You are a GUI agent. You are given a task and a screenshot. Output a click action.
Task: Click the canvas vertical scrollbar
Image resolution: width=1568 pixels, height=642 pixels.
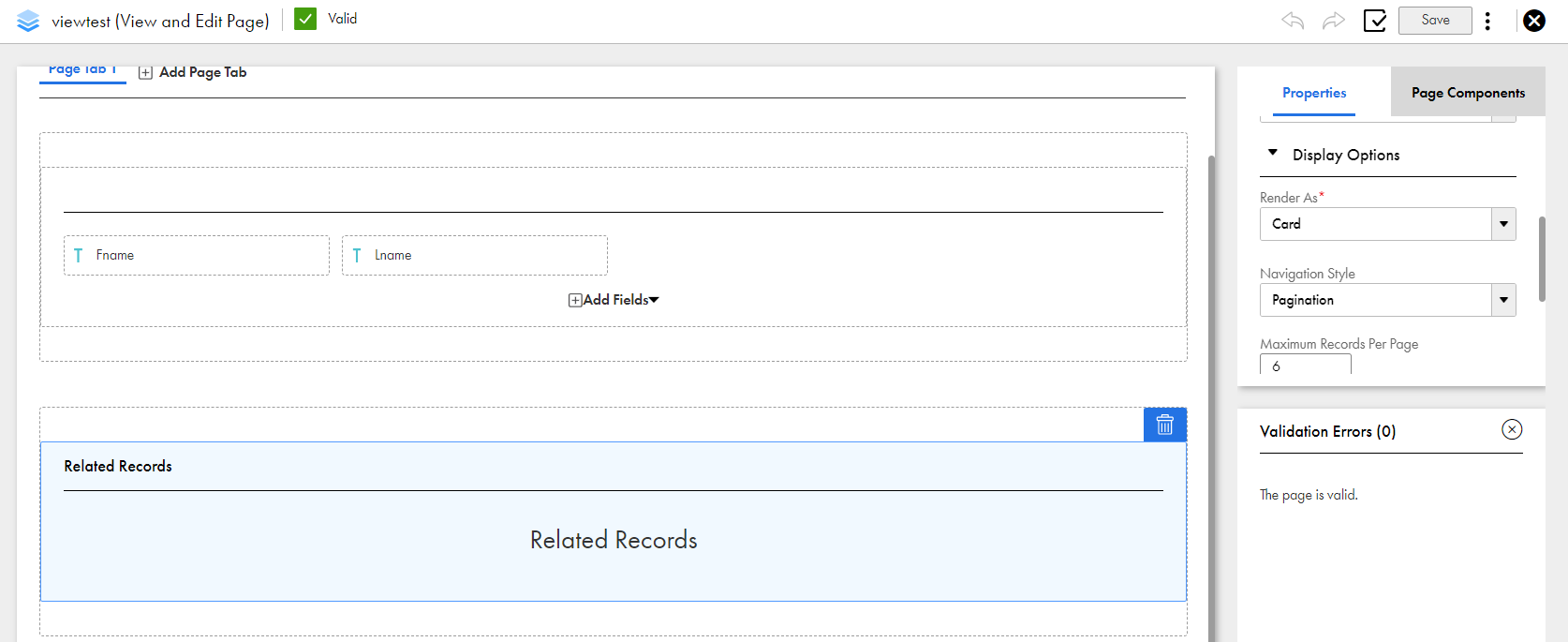click(1211, 398)
